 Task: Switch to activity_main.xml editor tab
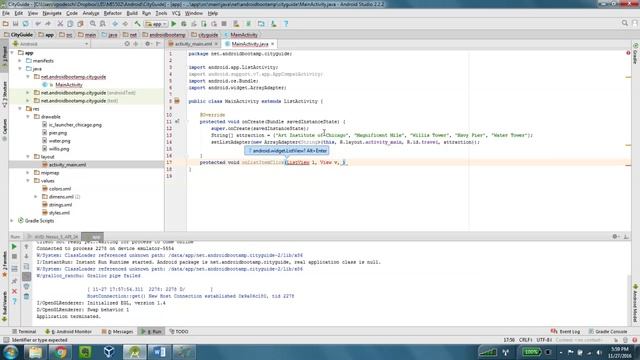pos(193,44)
